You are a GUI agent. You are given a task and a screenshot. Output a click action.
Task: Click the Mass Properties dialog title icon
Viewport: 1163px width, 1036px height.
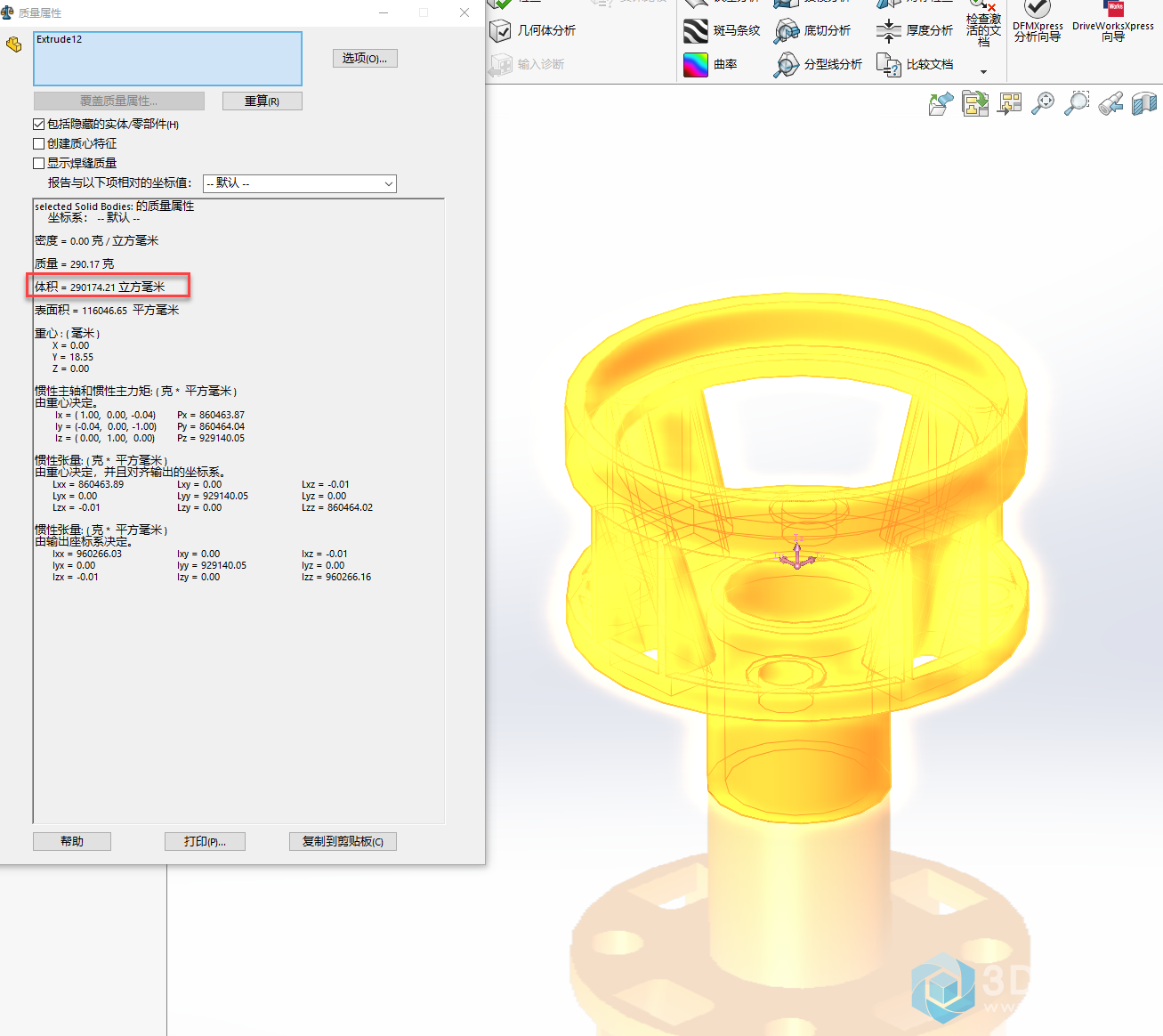8,12
